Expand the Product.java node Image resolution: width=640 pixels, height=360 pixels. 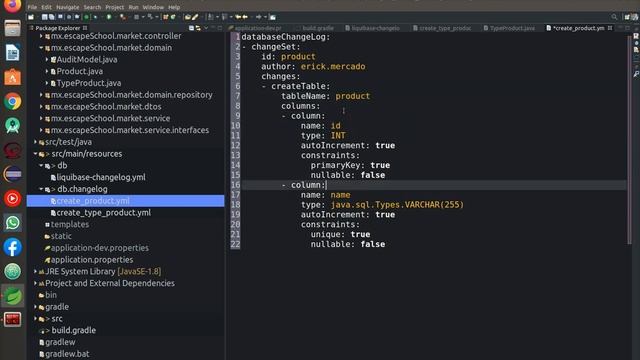point(47,71)
